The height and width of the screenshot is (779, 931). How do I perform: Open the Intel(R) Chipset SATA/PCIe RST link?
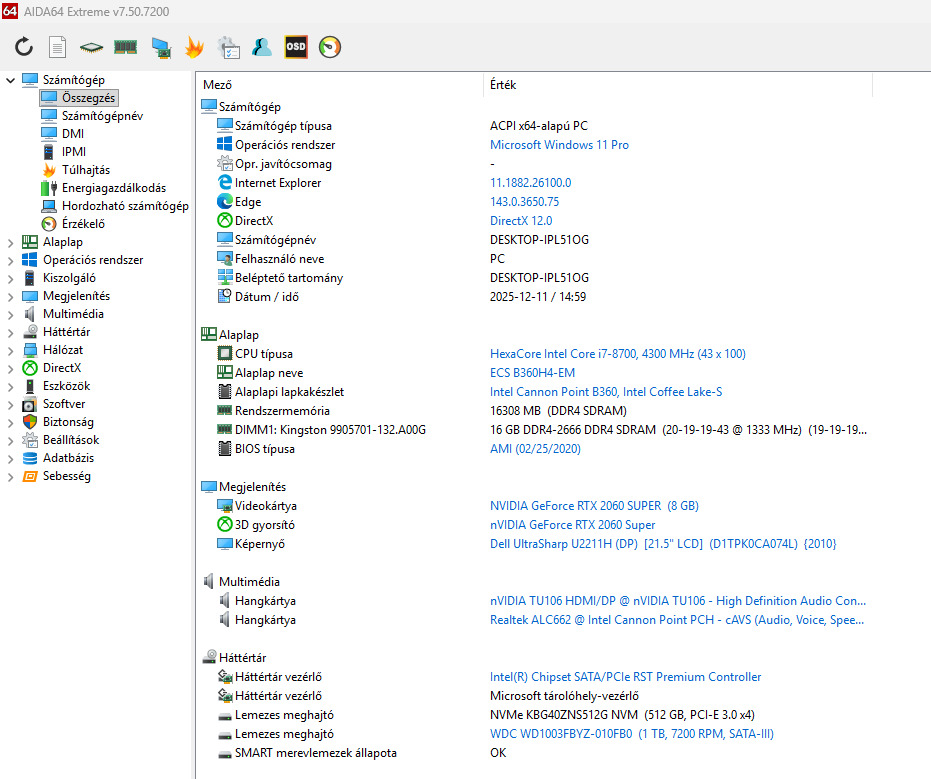coord(625,677)
